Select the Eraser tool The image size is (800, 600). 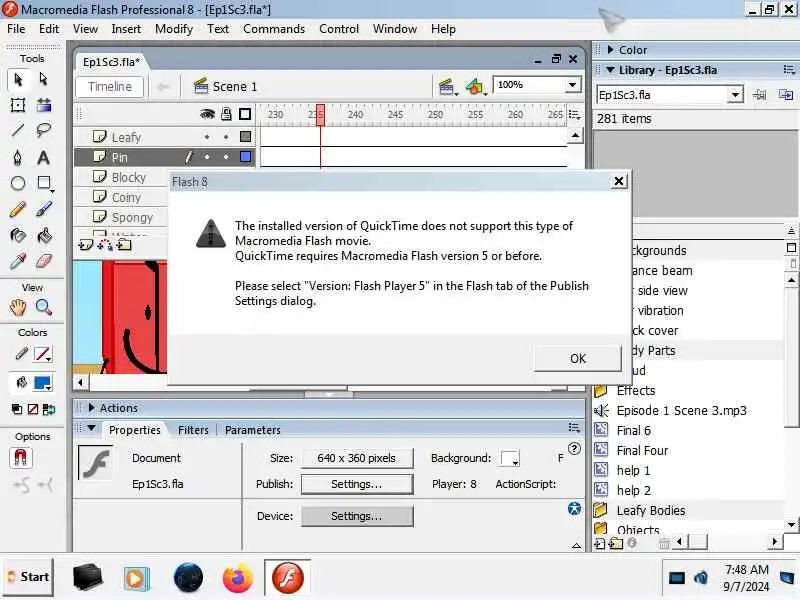(44, 261)
